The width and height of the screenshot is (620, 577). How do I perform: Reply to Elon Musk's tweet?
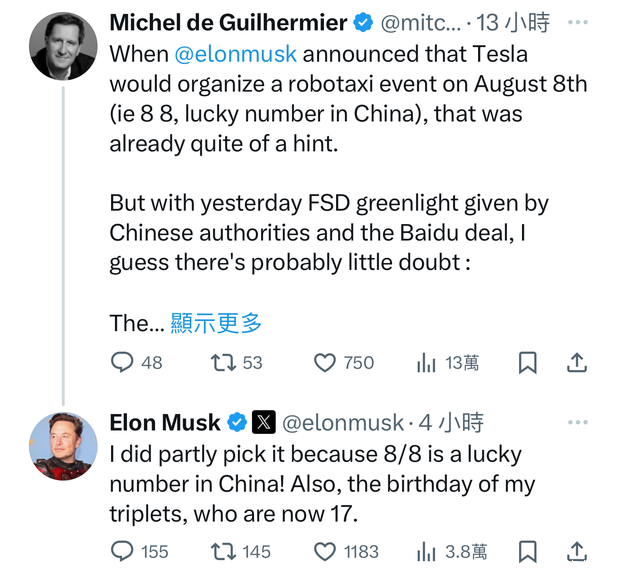[x=123, y=551]
